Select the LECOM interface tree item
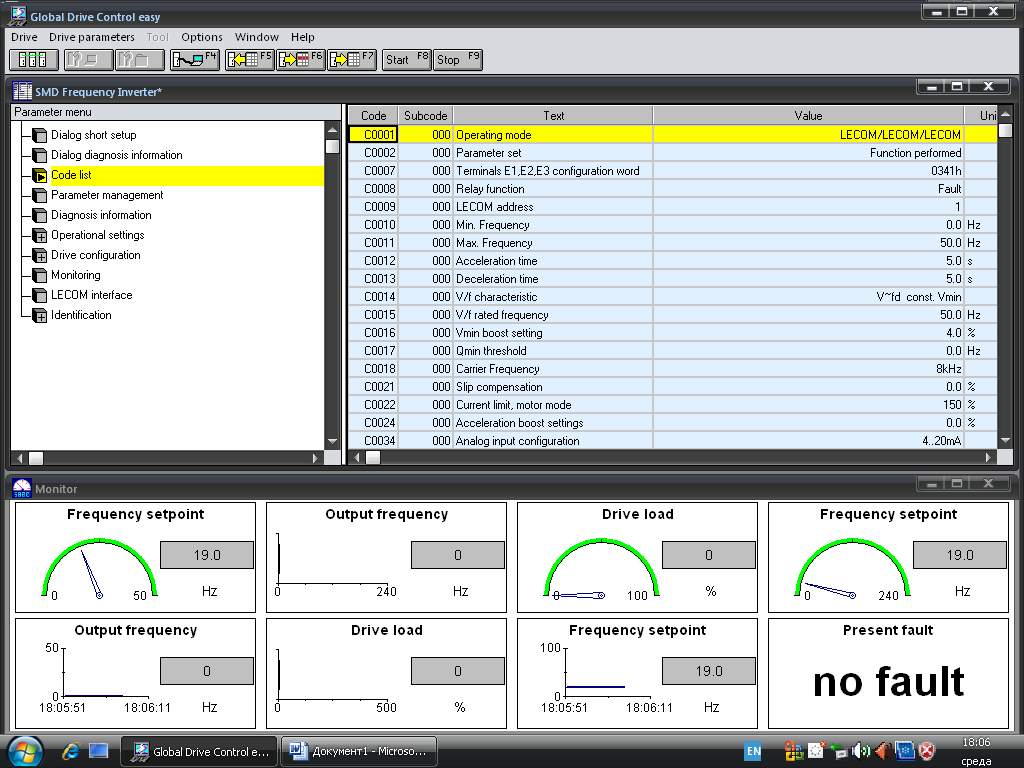Viewport: 1024px width, 768px height. 91,295
